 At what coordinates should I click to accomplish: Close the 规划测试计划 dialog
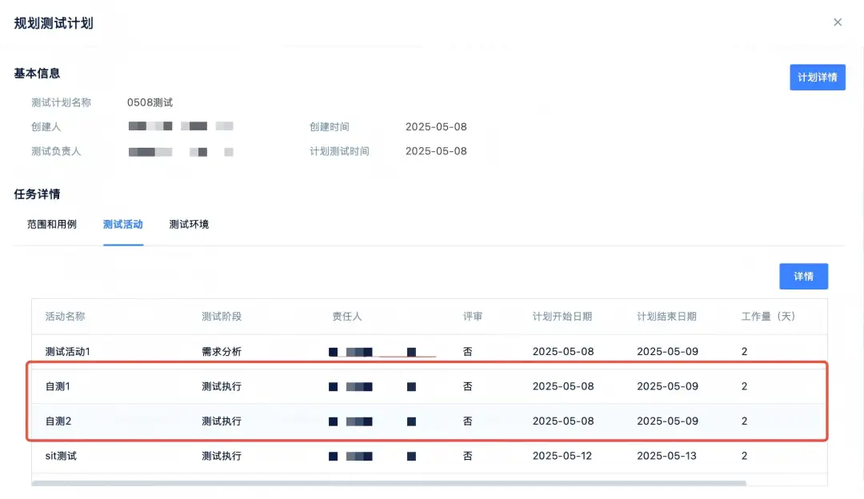[838, 22]
